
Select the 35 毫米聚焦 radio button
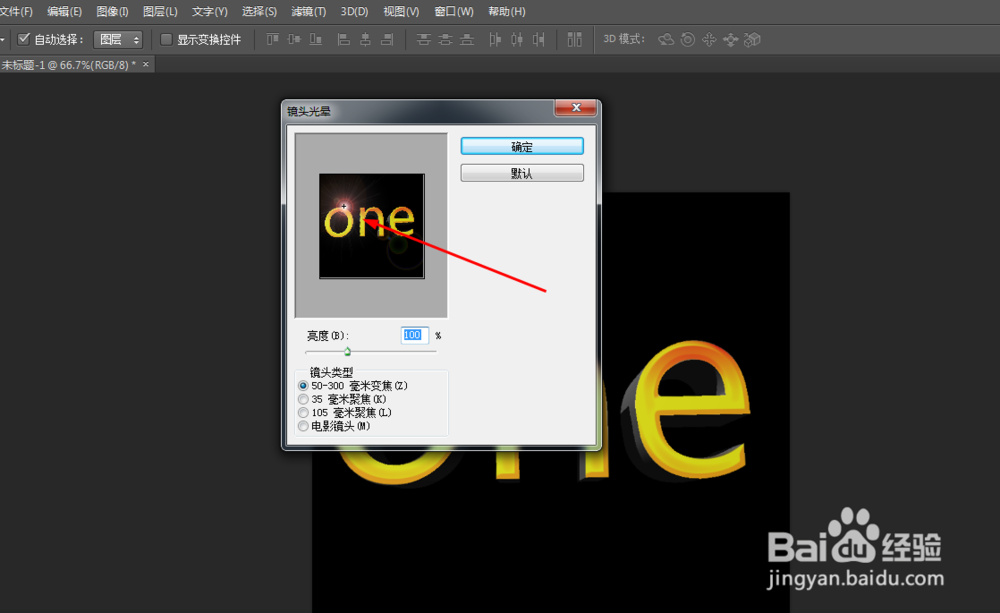303,399
